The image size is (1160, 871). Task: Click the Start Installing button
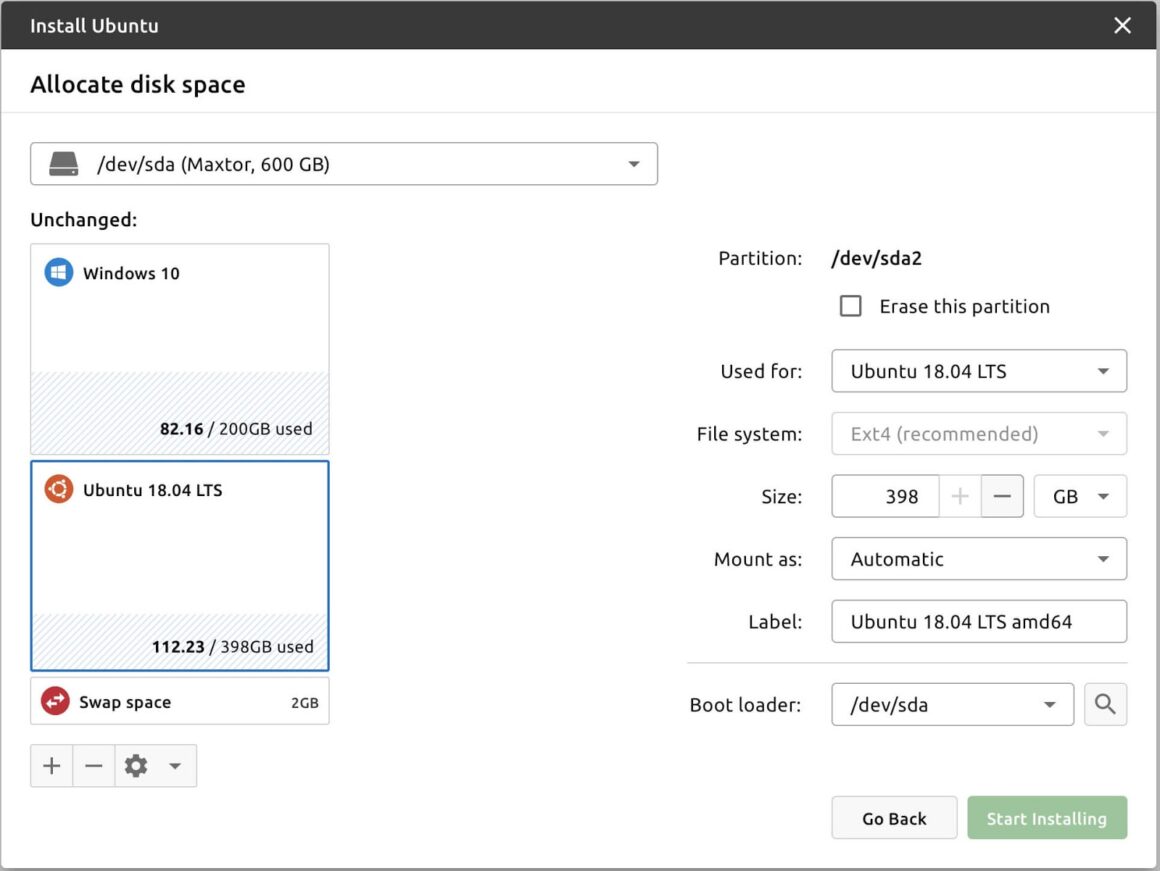click(1047, 818)
